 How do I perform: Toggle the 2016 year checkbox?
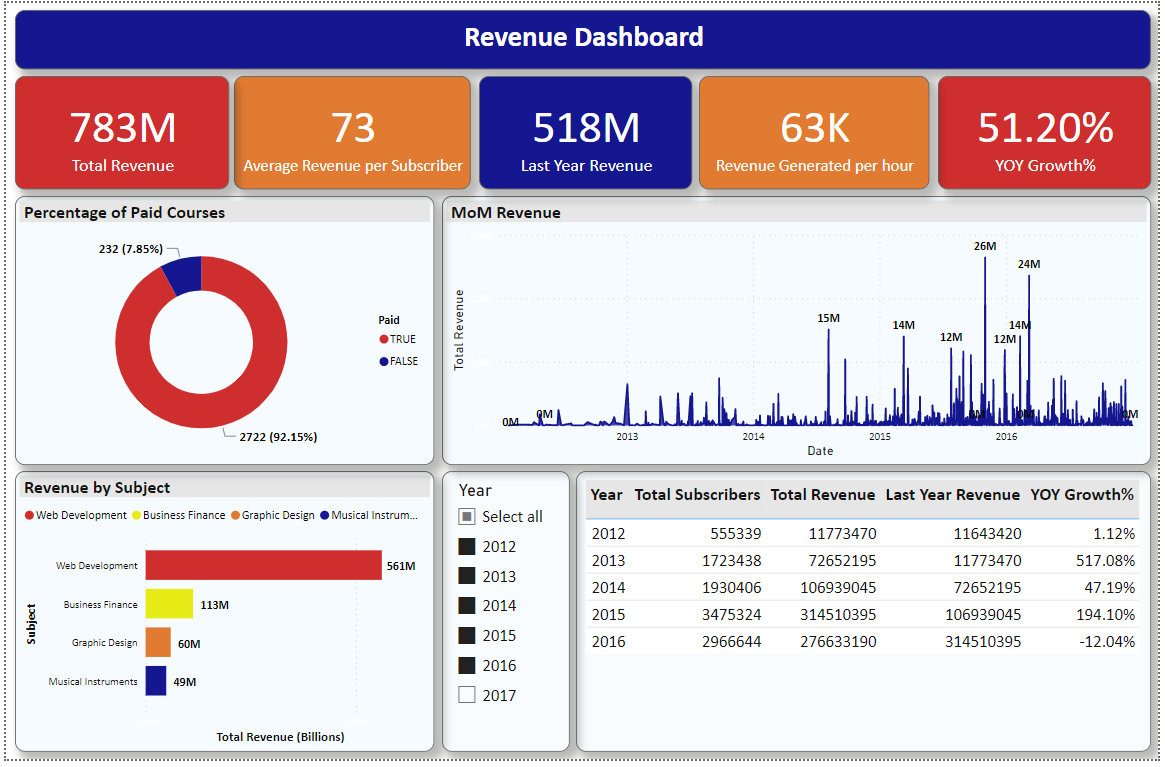pos(467,665)
